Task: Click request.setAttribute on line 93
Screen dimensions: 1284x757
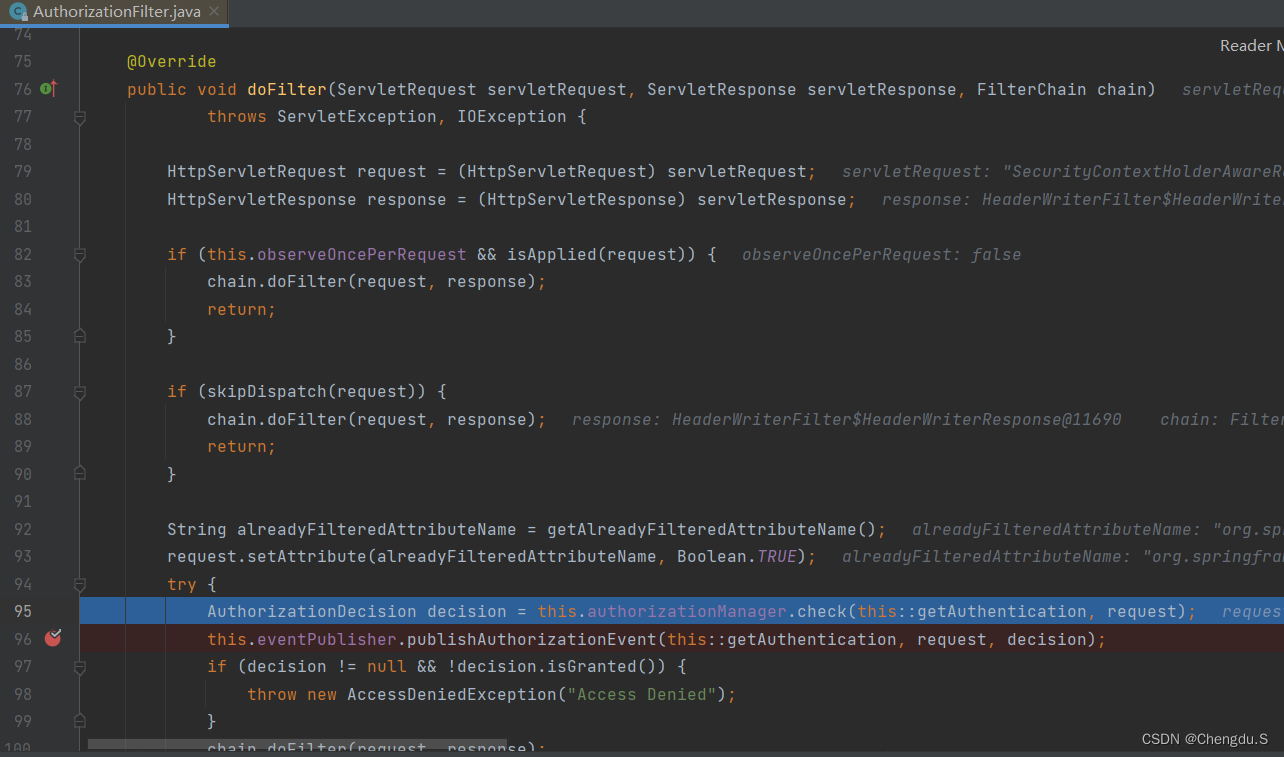Action: 267,556
